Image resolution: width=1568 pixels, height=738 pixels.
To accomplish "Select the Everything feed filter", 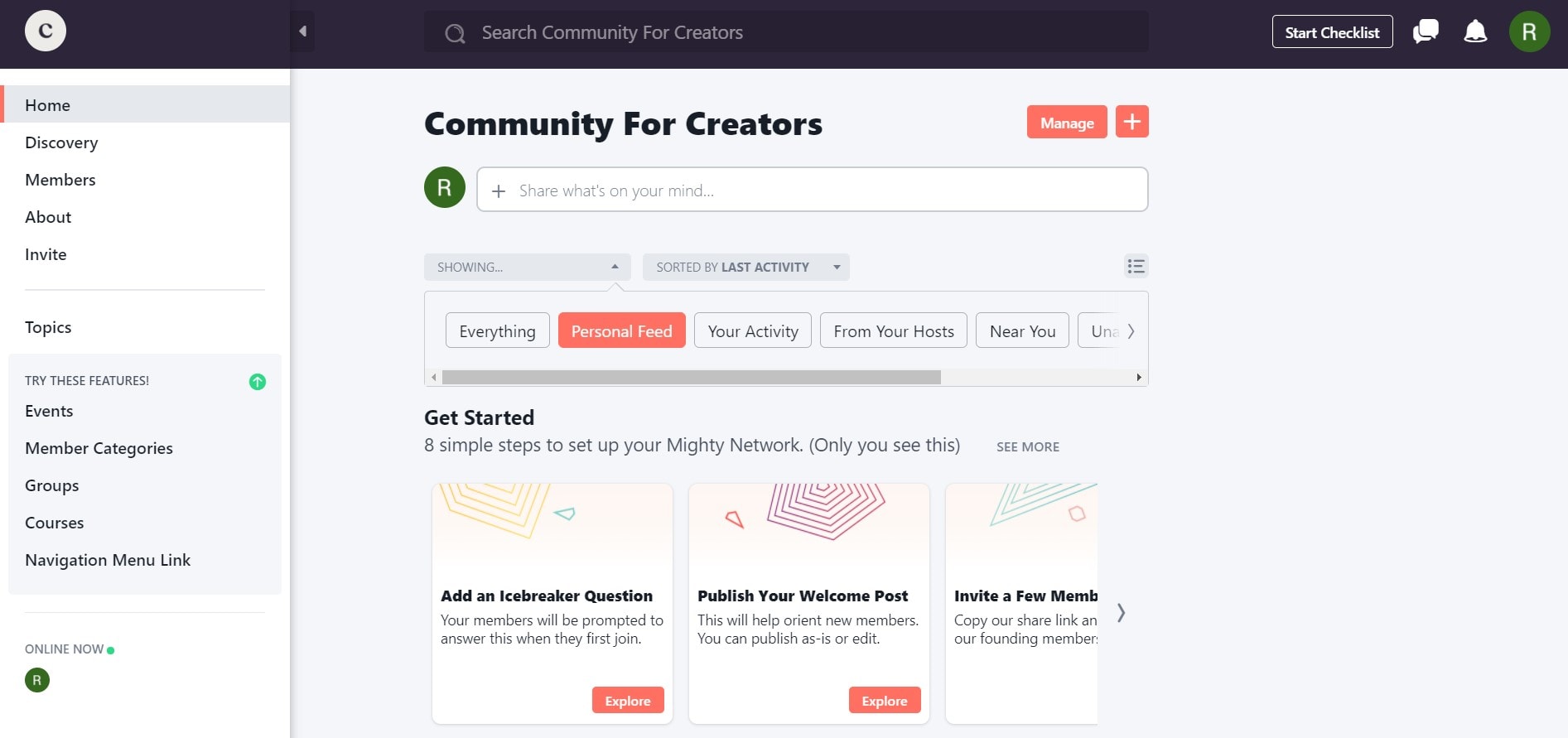I will 497,330.
